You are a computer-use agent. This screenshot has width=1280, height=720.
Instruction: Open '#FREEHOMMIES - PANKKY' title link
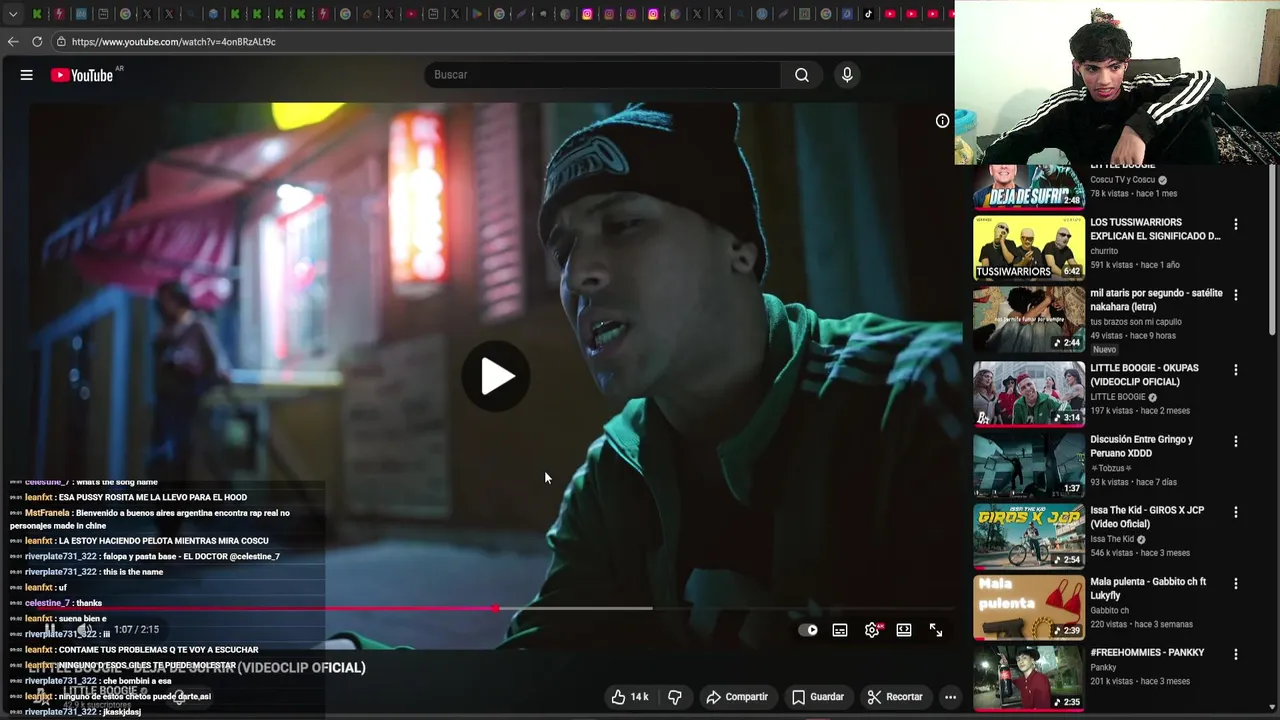(x=1147, y=652)
